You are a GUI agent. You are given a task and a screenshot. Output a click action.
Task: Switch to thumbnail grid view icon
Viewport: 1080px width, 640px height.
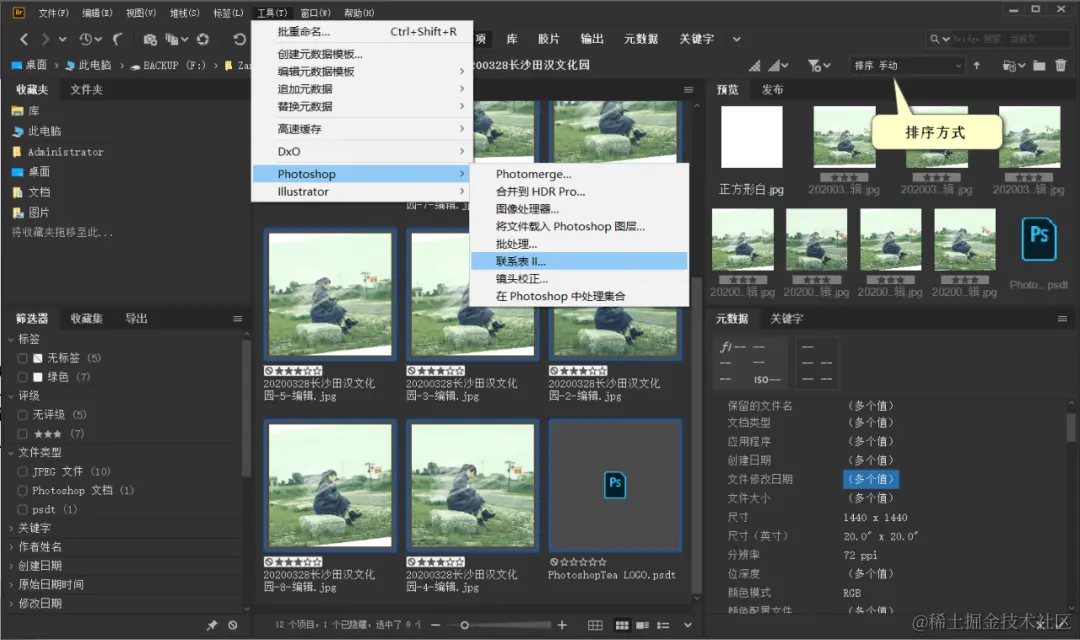point(622,625)
